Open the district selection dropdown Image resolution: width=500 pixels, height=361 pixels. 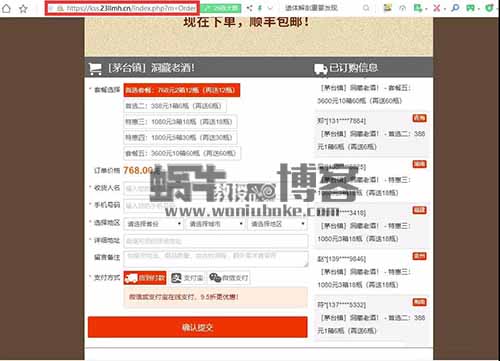click(277, 224)
